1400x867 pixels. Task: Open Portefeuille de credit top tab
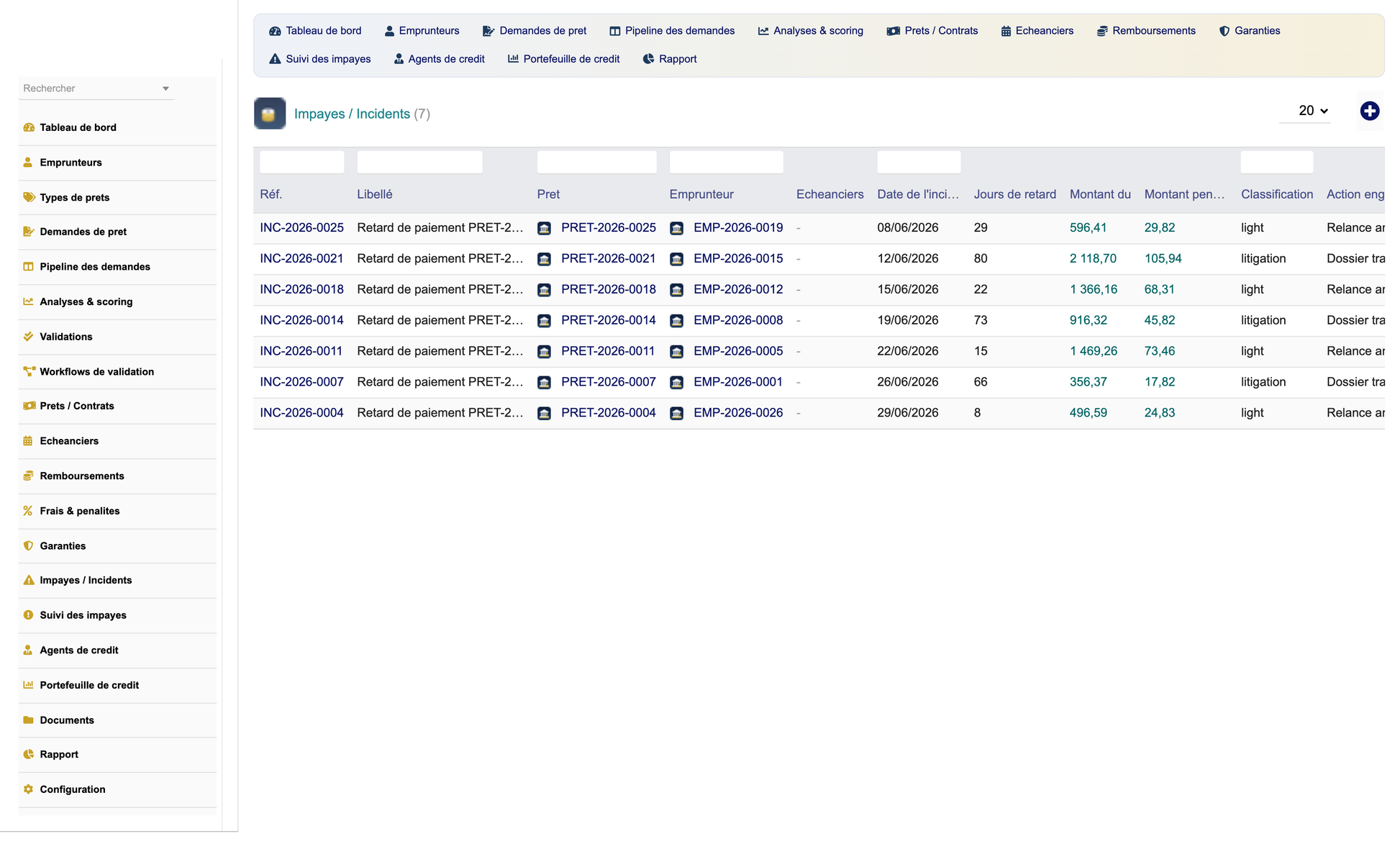pyautogui.click(x=564, y=59)
